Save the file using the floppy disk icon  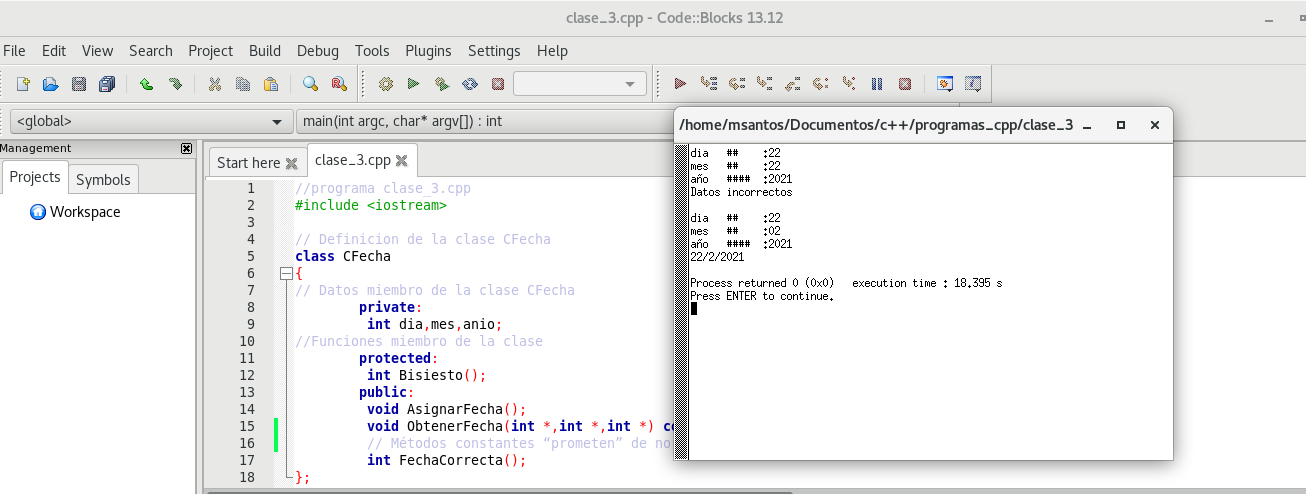tap(79, 85)
